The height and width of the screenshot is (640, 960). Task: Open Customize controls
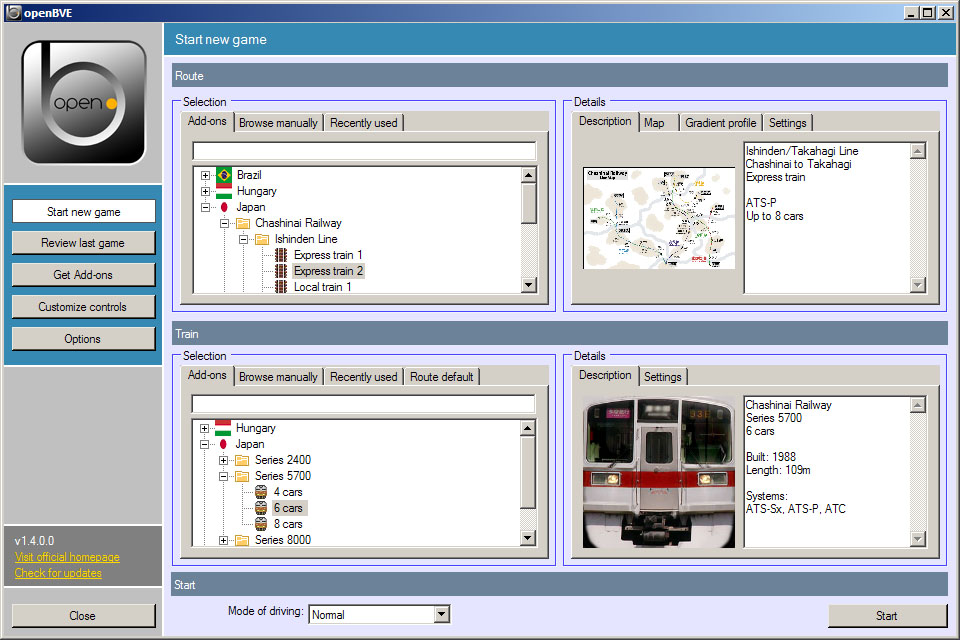pos(83,307)
